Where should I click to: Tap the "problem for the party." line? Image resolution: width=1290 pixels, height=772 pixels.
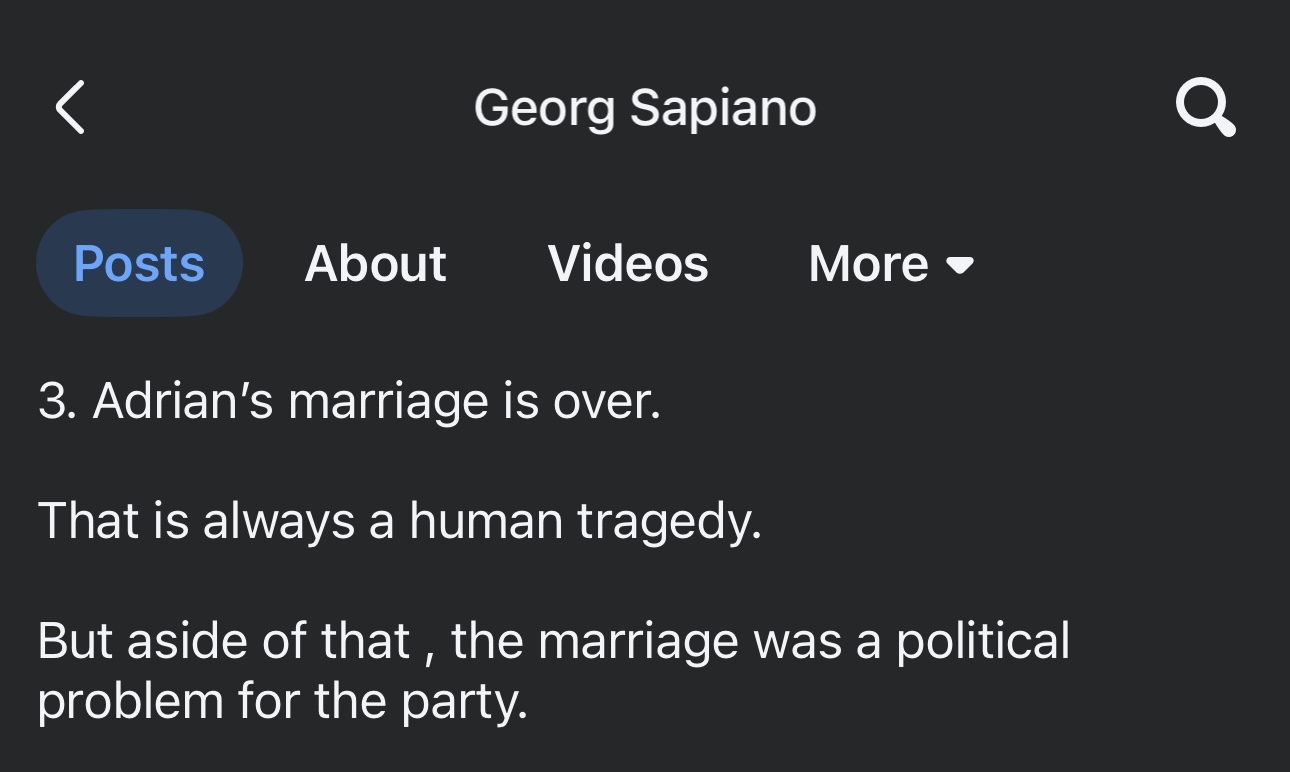282,701
